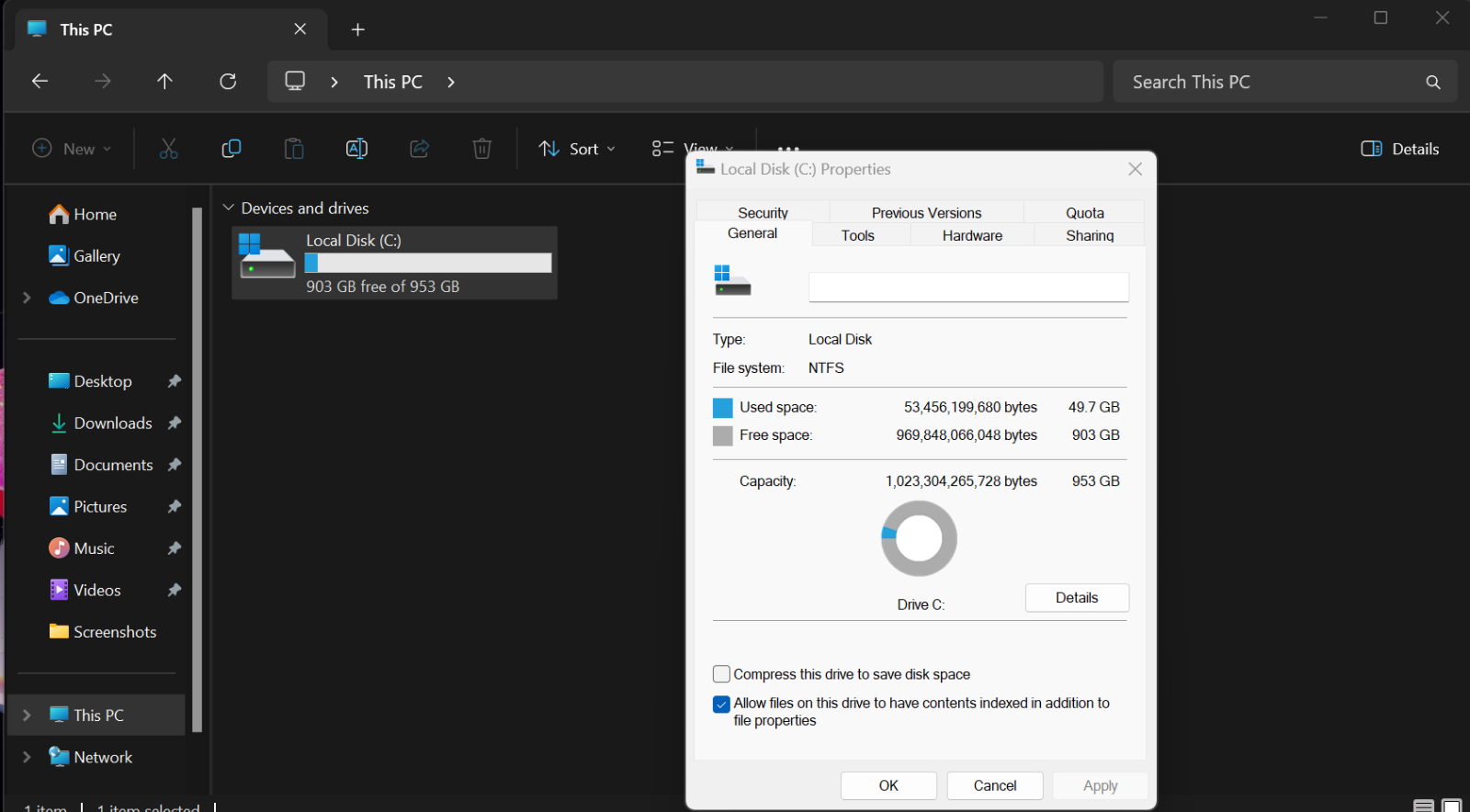Image resolution: width=1470 pixels, height=812 pixels.
Task: Switch to the Previous Versions tab
Action: click(x=926, y=212)
